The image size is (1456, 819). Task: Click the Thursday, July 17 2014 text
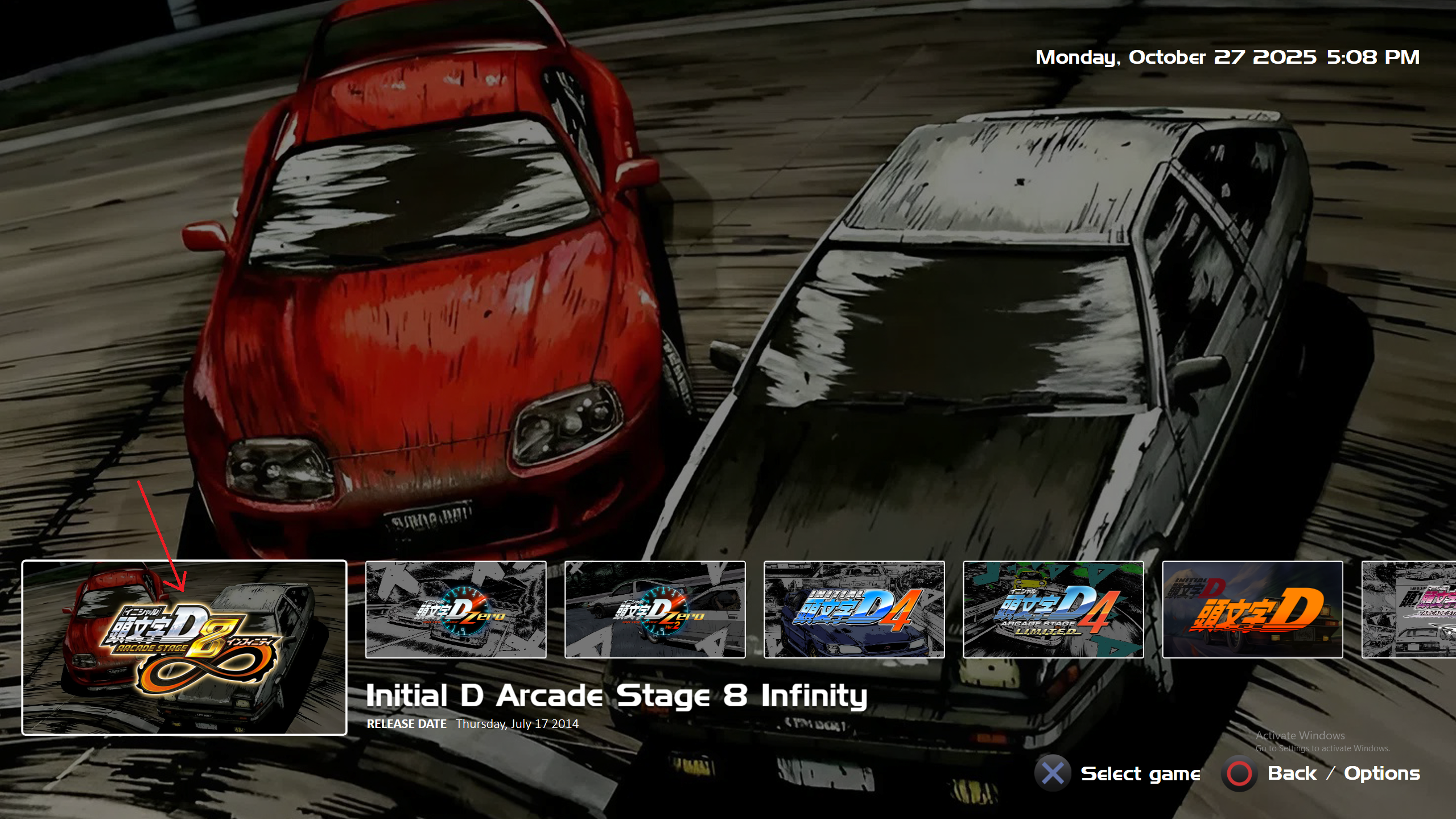click(517, 724)
